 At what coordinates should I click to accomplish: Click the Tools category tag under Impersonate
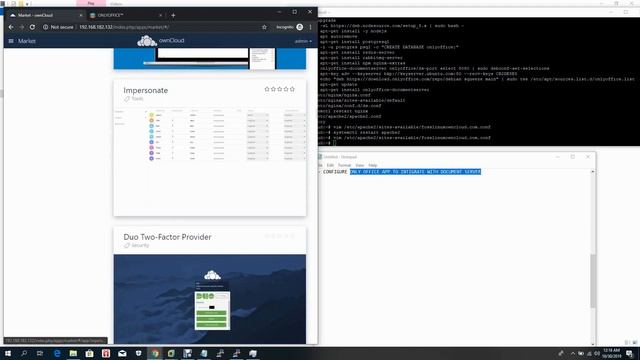pos(134,99)
